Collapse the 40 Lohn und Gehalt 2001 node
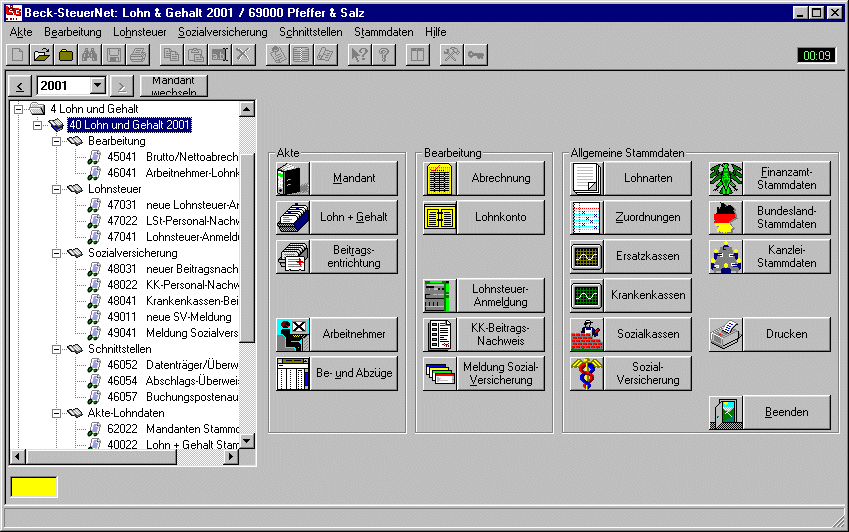849x532 pixels. tap(37, 125)
